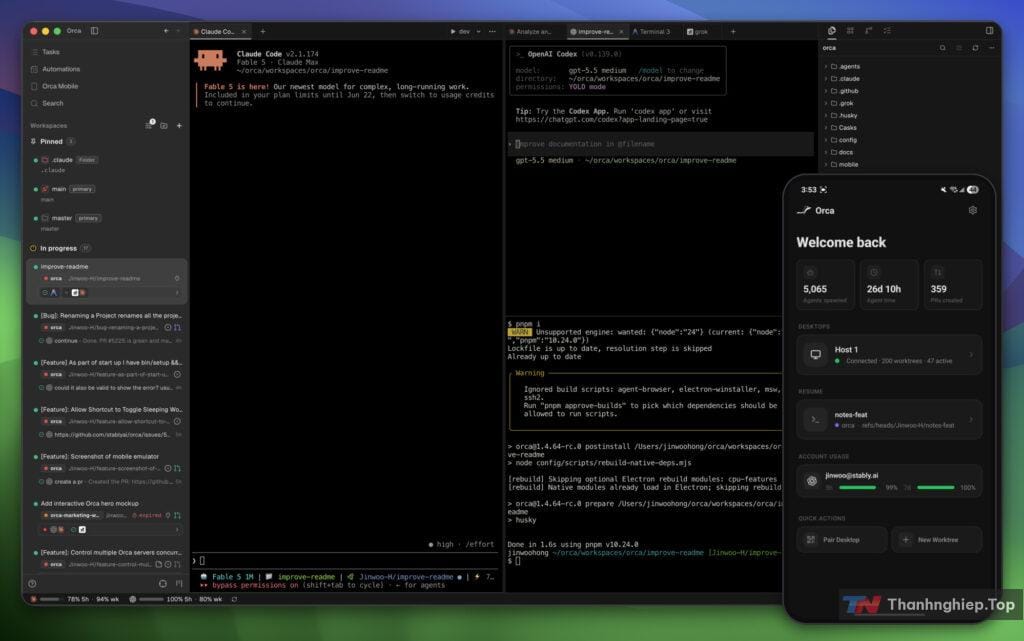Go back with the left arrow

click(166, 31)
